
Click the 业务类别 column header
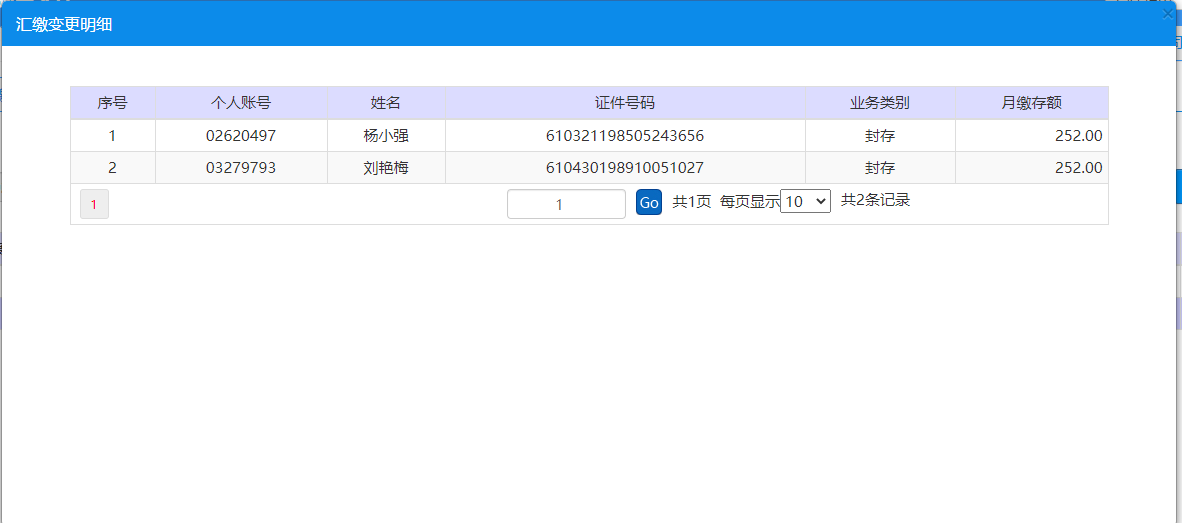point(880,103)
